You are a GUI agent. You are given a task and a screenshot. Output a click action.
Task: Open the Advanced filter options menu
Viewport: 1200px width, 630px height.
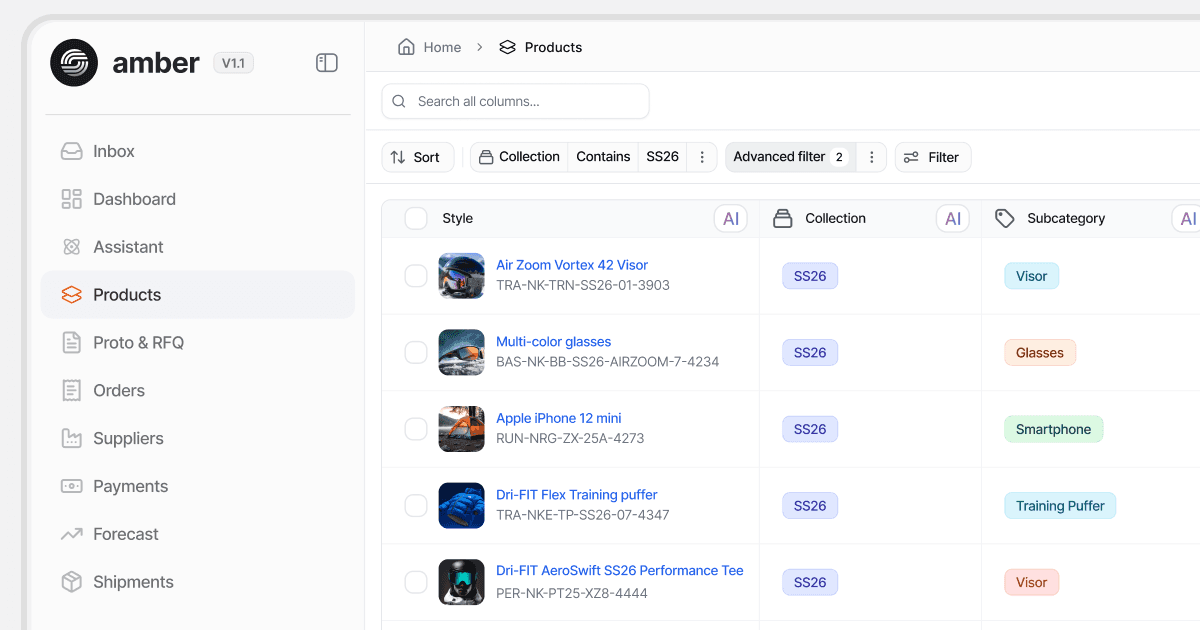coord(872,157)
